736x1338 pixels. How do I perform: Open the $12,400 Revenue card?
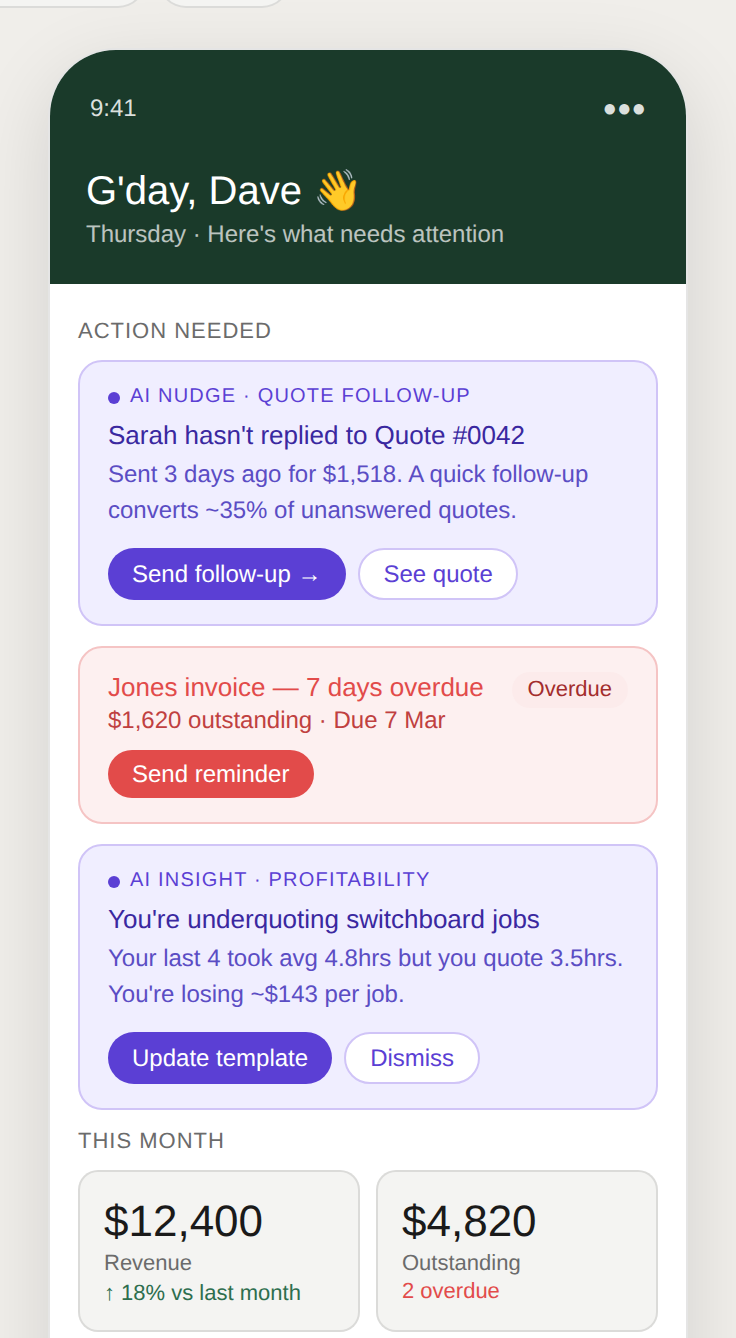pos(219,1250)
